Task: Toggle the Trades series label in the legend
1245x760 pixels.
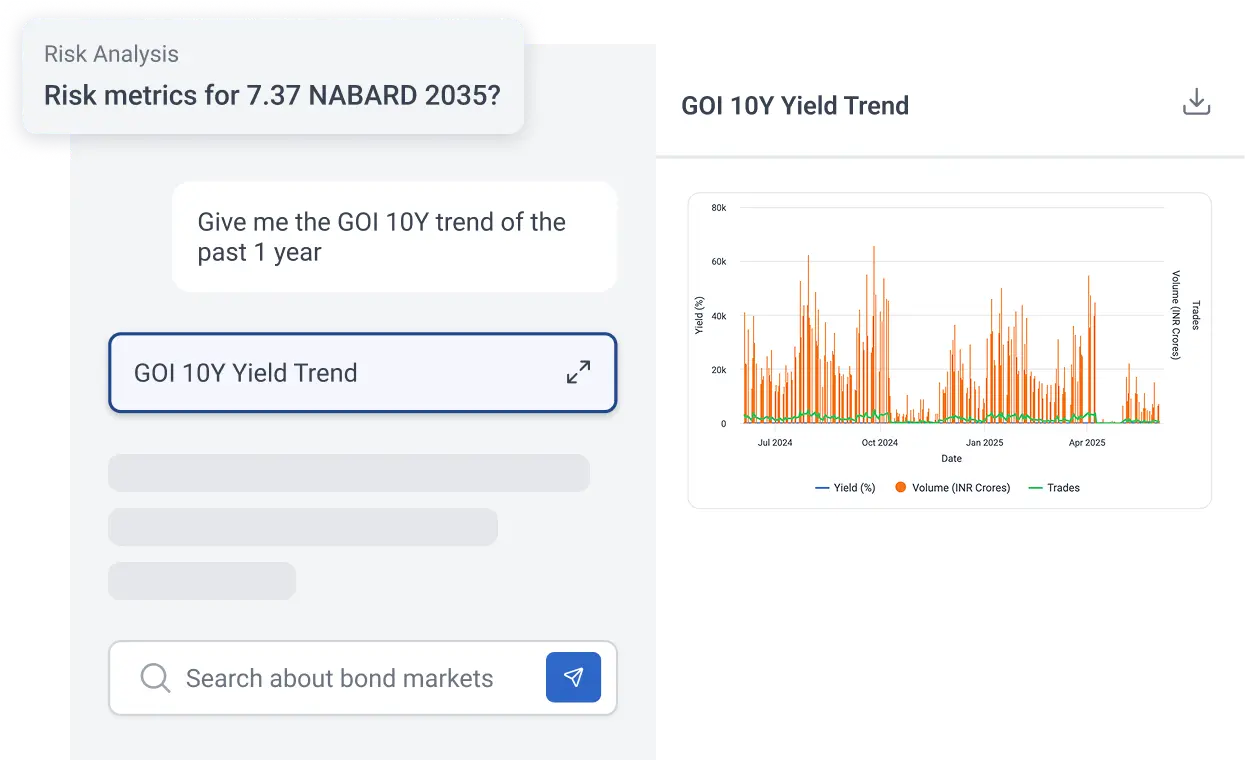Action: point(1063,488)
